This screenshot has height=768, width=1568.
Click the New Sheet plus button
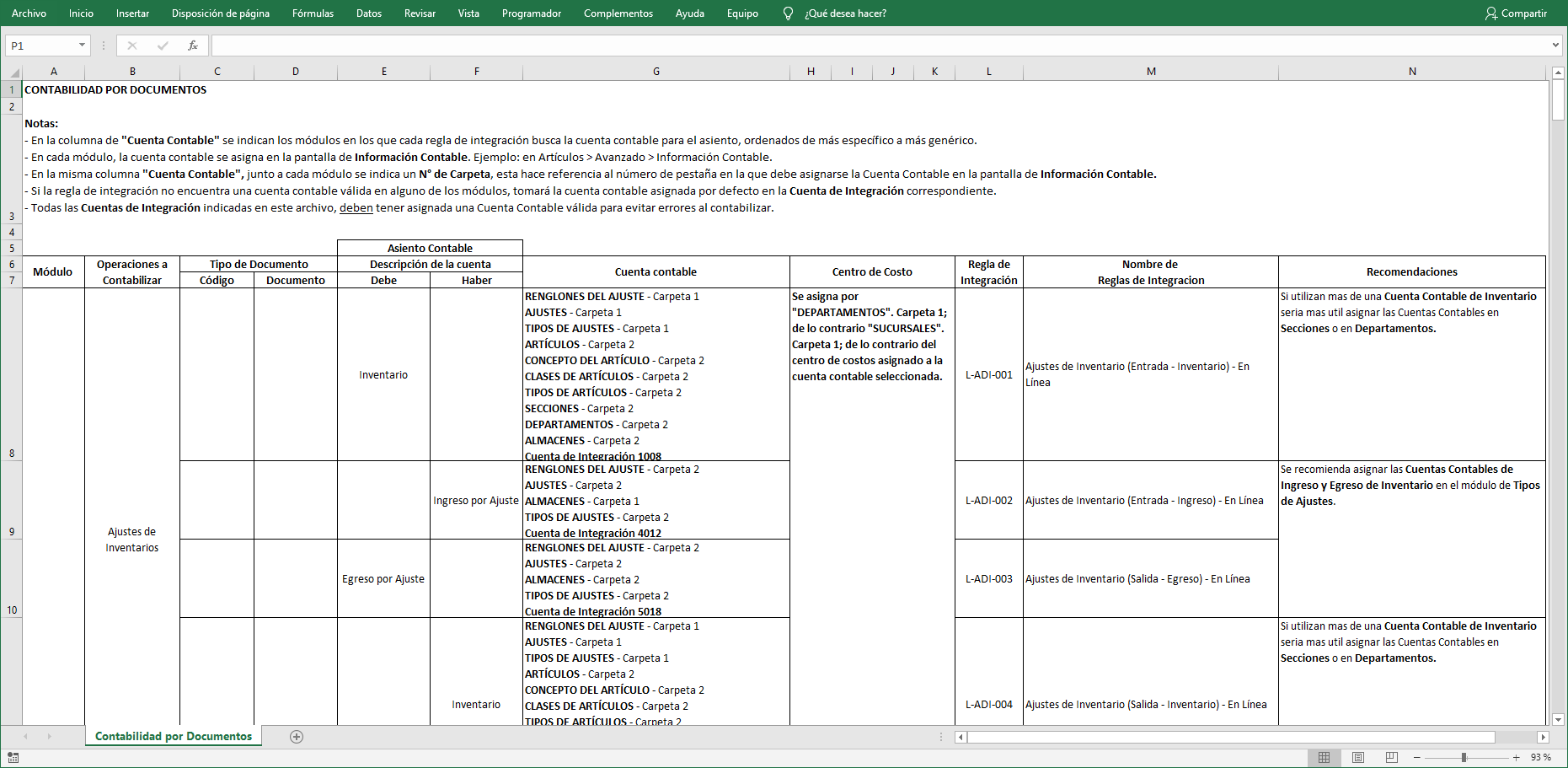[296, 736]
